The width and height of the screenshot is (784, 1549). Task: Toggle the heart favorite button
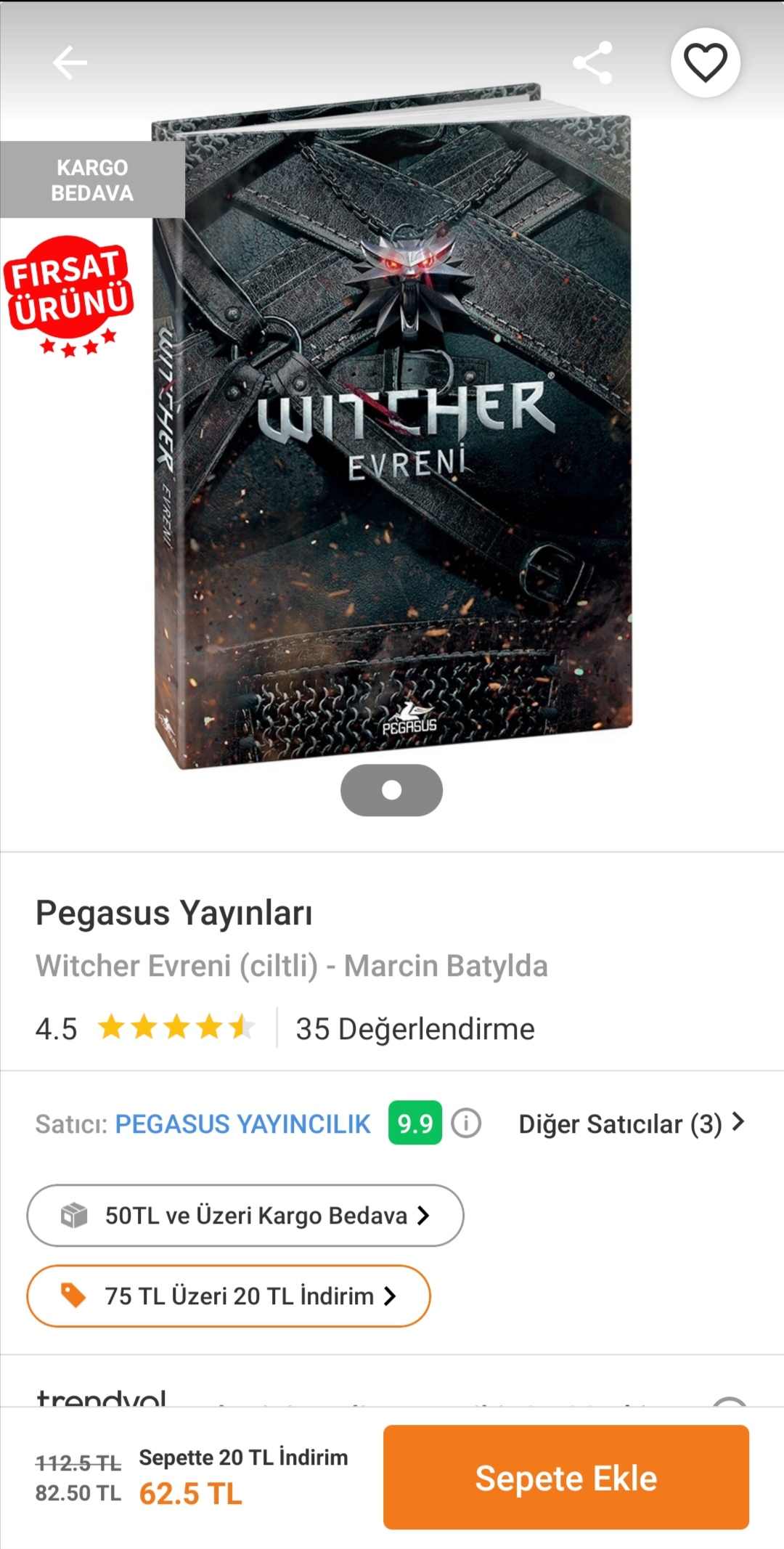705,62
